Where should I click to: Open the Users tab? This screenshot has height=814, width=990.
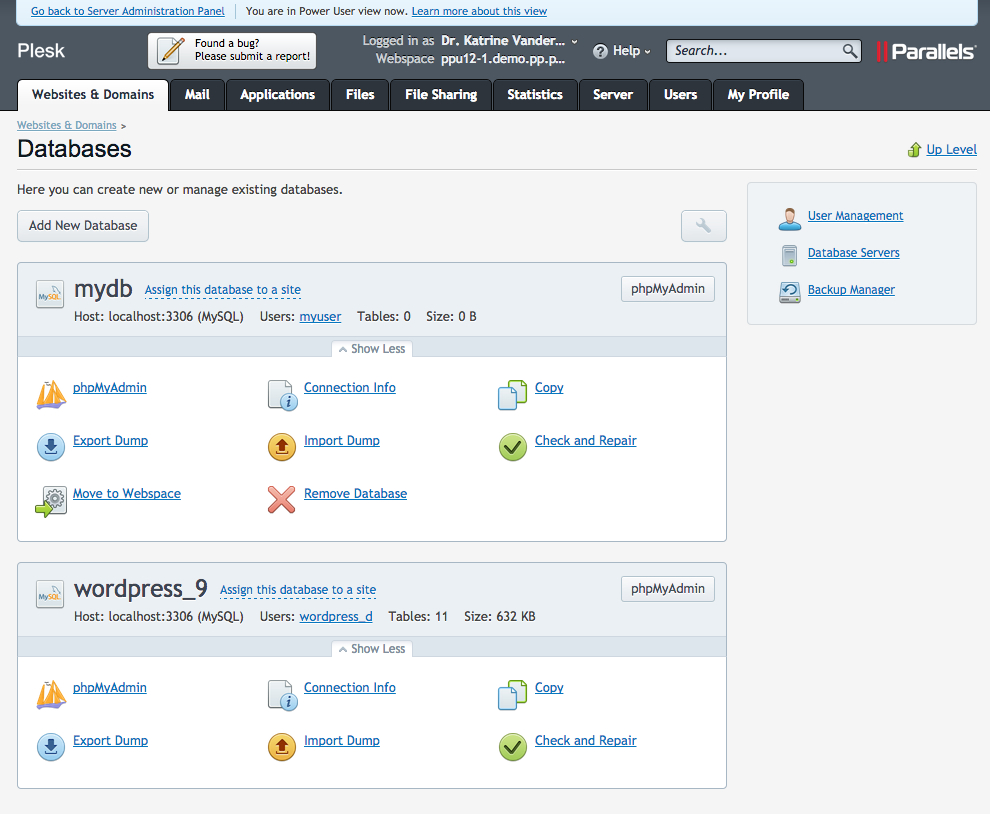[680, 95]
